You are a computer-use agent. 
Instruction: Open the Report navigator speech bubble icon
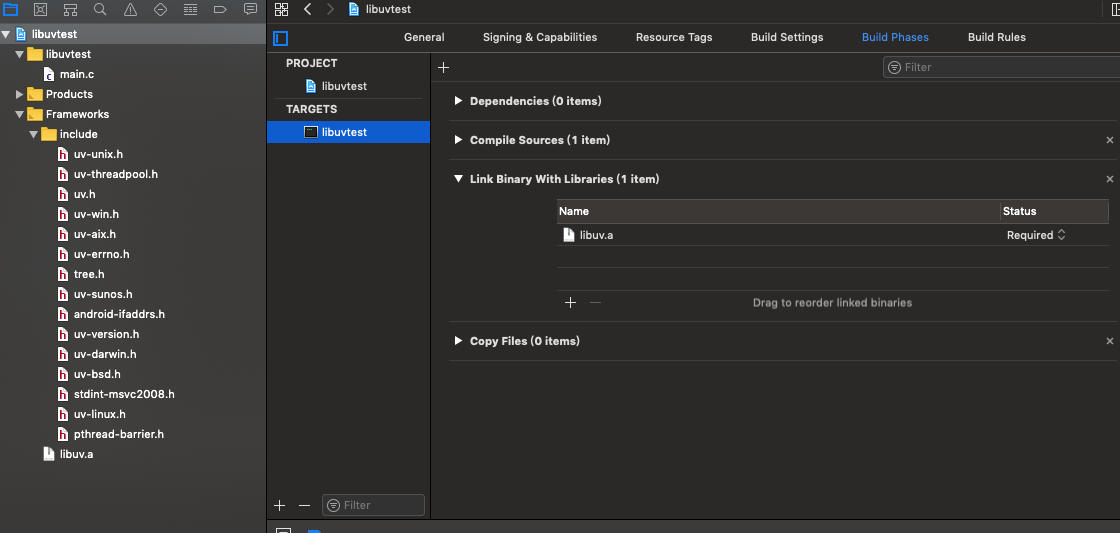click(x=250, y=9)
